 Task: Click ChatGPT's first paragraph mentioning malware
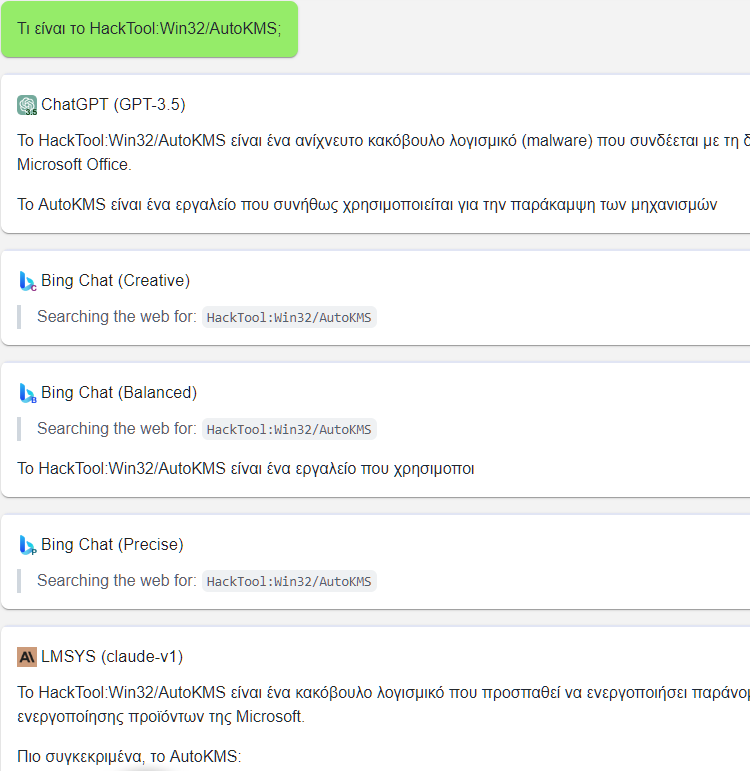[384, 152]
